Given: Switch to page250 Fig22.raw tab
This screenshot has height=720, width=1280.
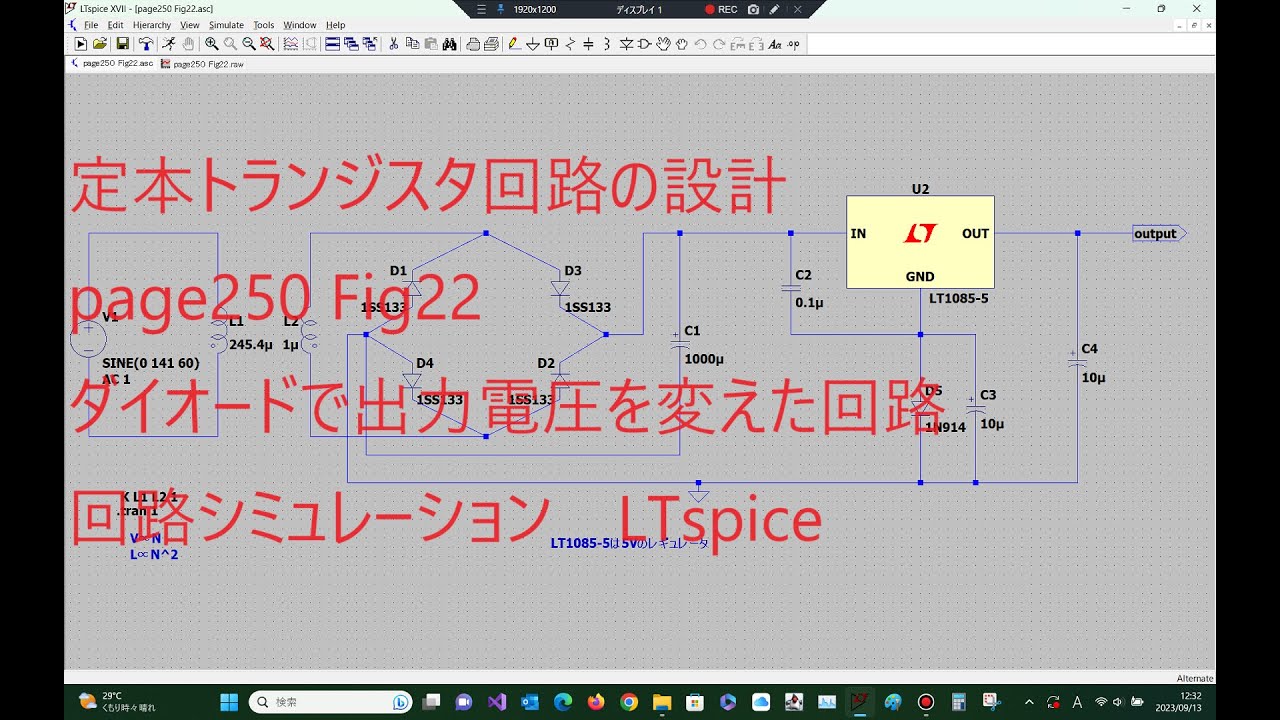Looking at the screenshot, I should point(203,63).
